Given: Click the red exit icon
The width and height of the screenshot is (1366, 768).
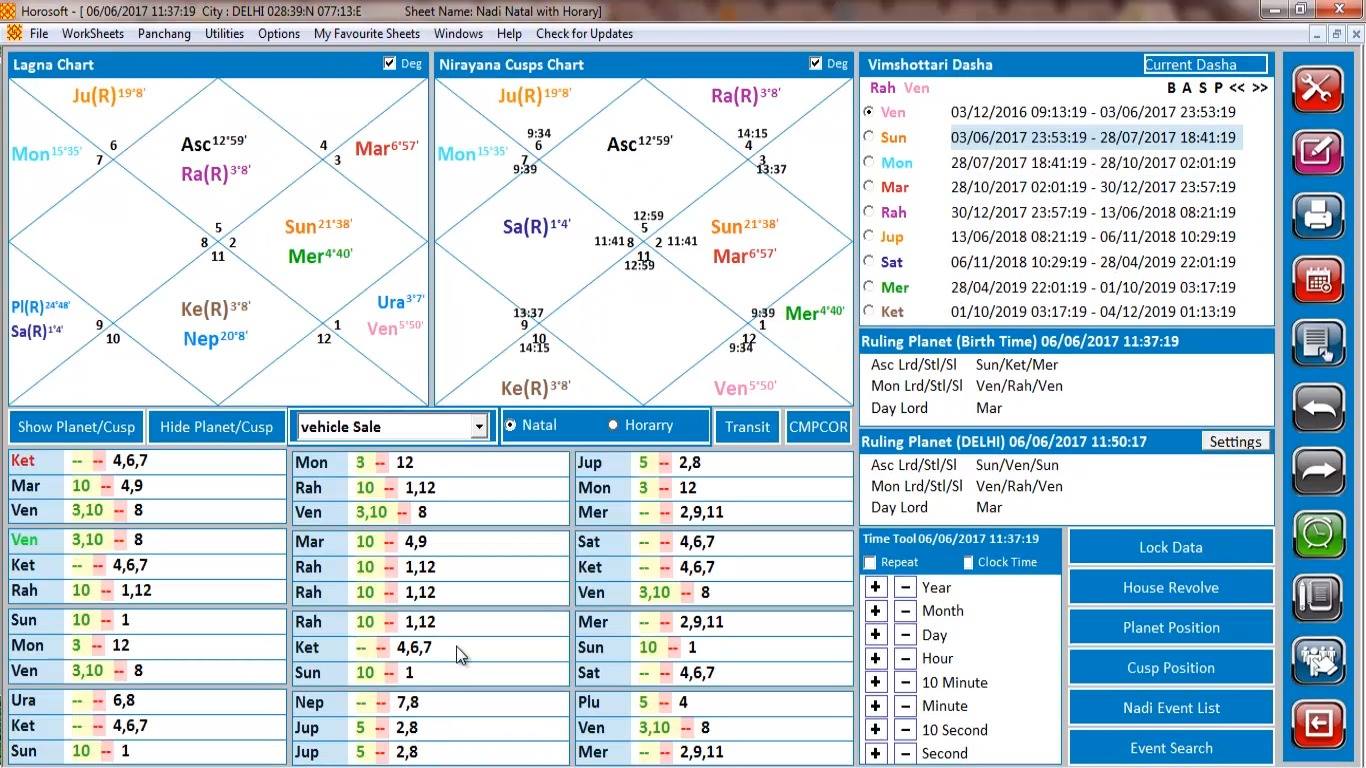Looking at the screenshot, I should 1318,723.
